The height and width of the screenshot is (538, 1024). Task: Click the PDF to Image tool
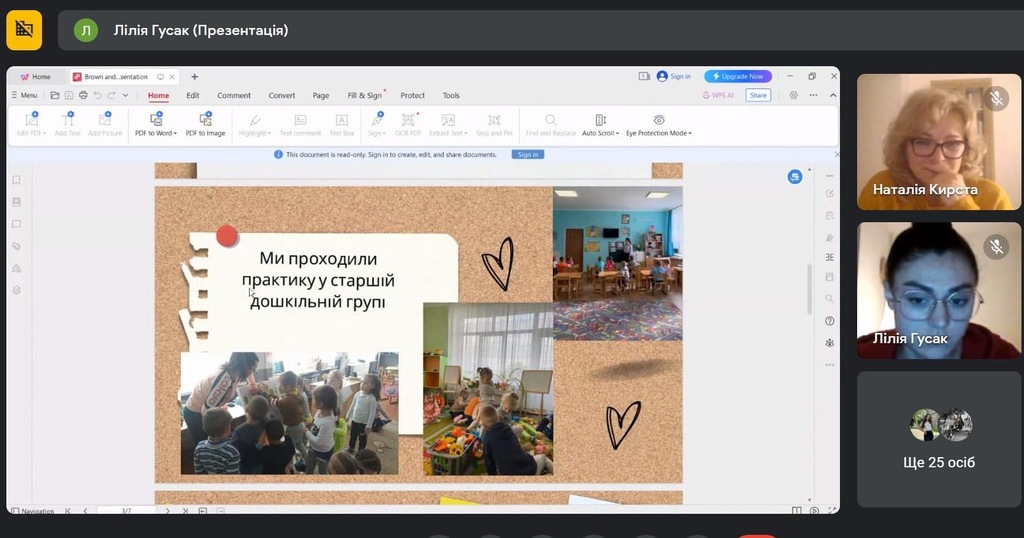[x=205, y=124]
